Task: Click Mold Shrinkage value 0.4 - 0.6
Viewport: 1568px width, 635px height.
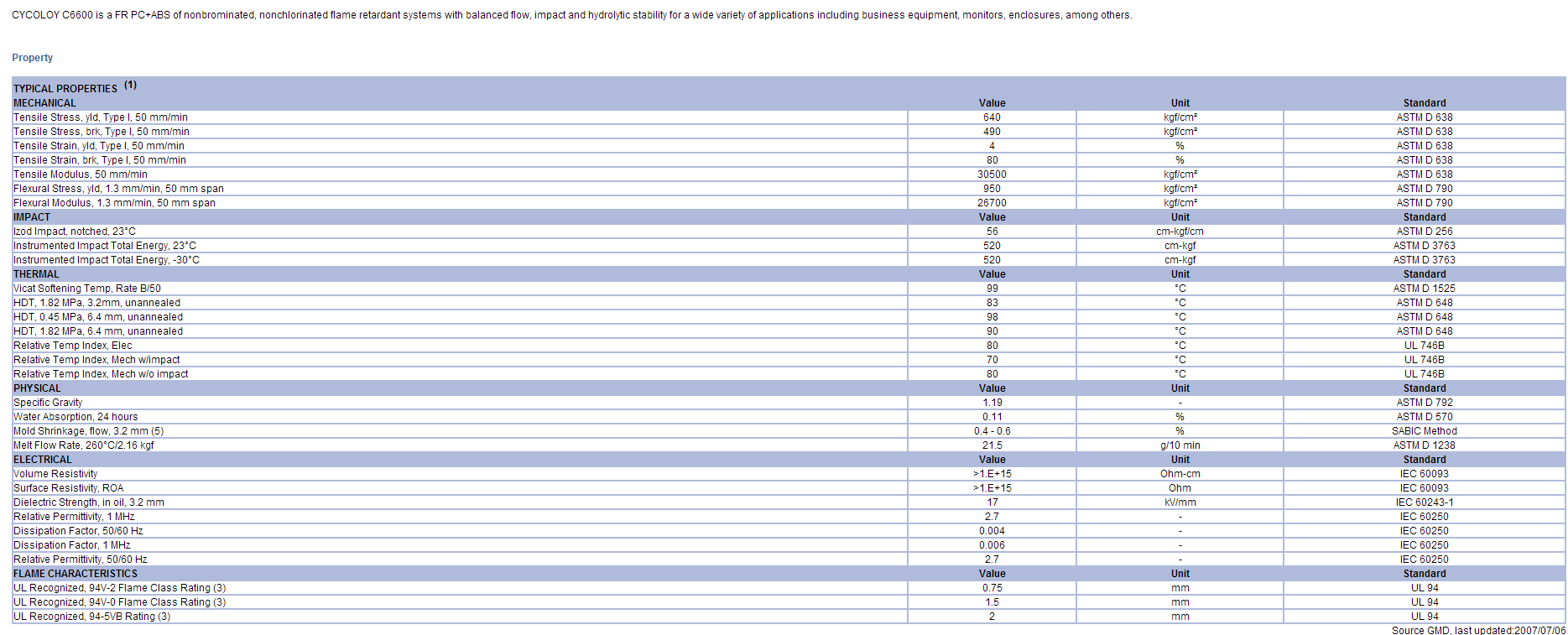Action: [x=992, y=431]
